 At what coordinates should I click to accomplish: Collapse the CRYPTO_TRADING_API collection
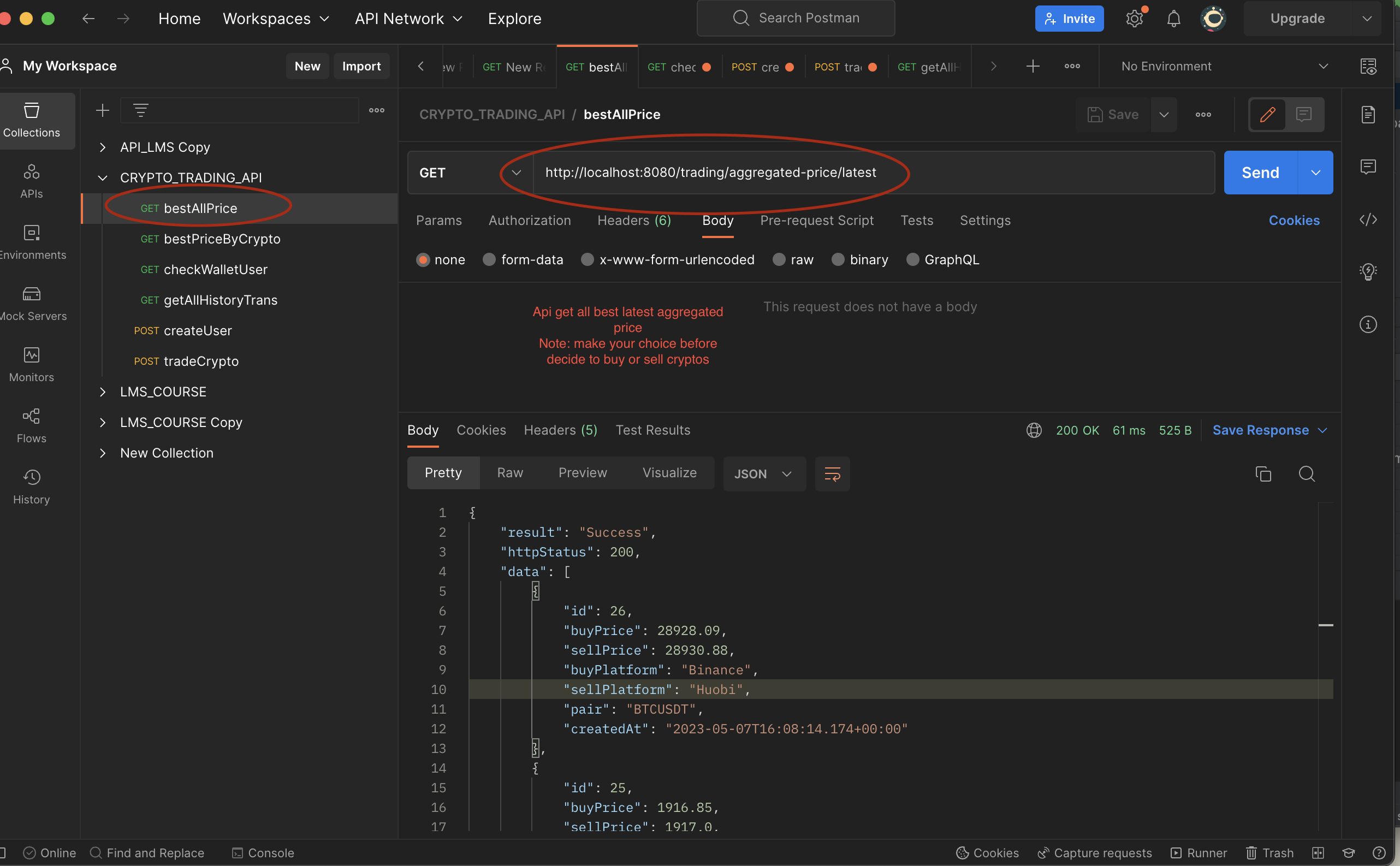103,177
